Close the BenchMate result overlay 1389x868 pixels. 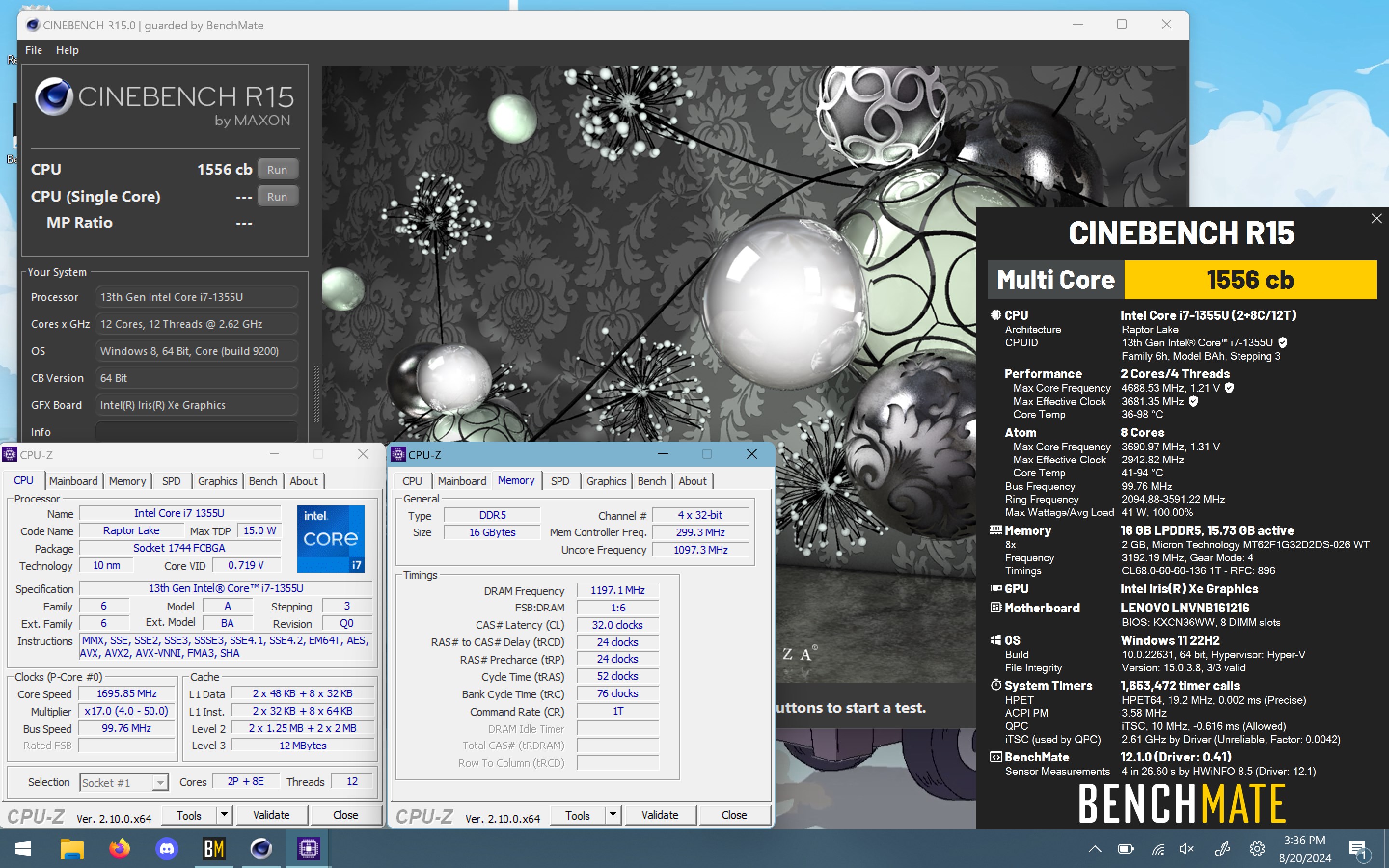pyautogui.click(x=1376, y=219)
